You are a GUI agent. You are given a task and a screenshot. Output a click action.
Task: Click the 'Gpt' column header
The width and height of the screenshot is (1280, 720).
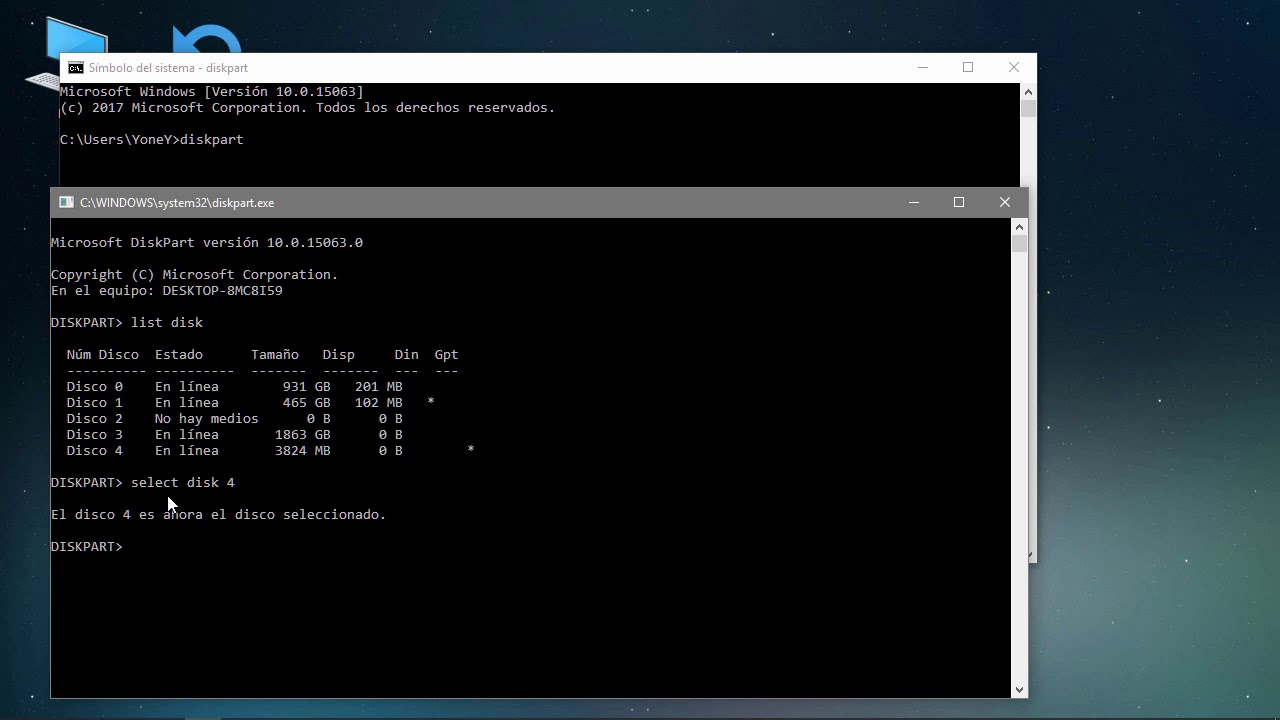coord(447,355)
